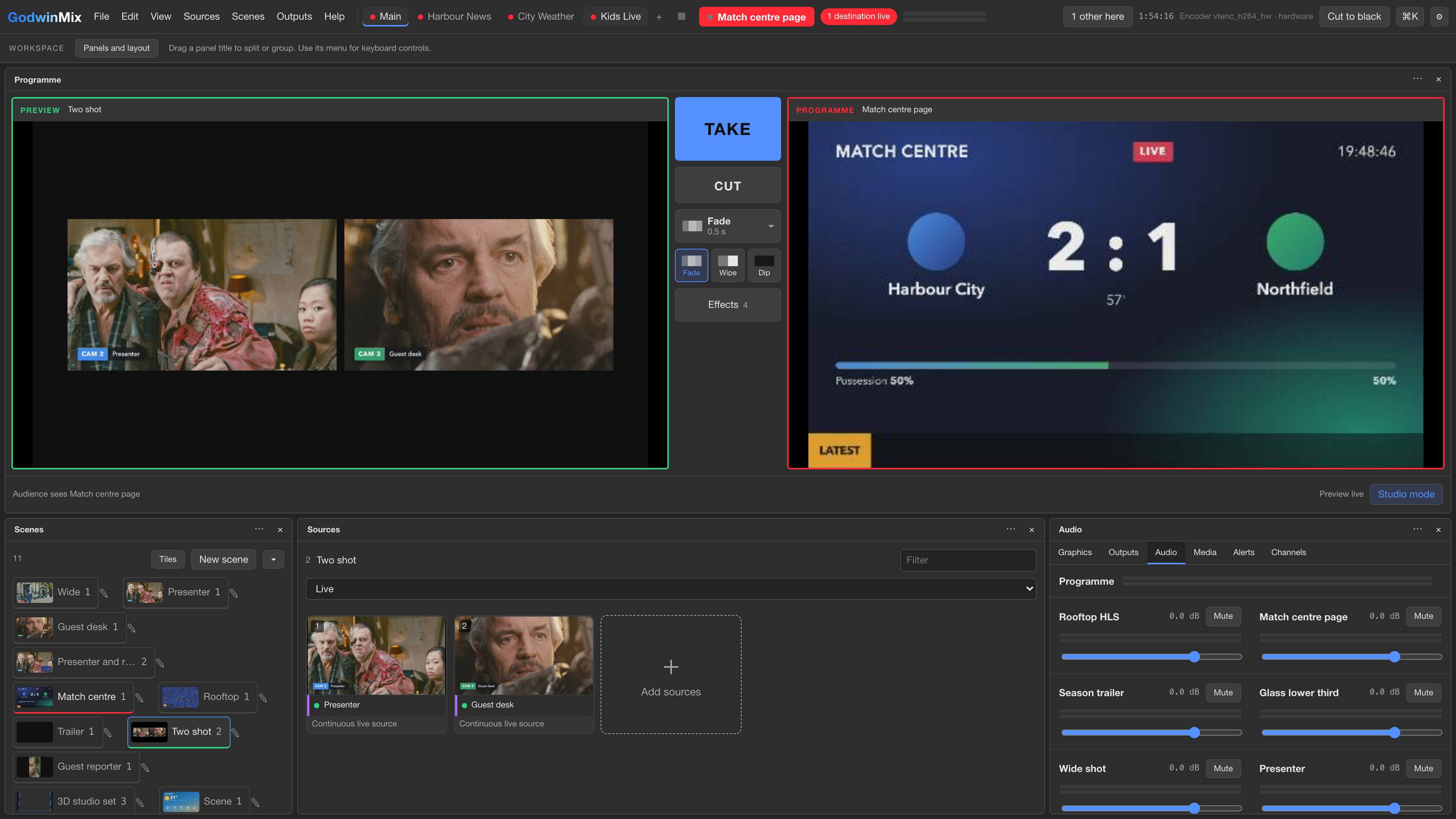Select the Wipe transition type
Image resolution: width=1456 pixels, height=819 pixels.
[728, 265]
